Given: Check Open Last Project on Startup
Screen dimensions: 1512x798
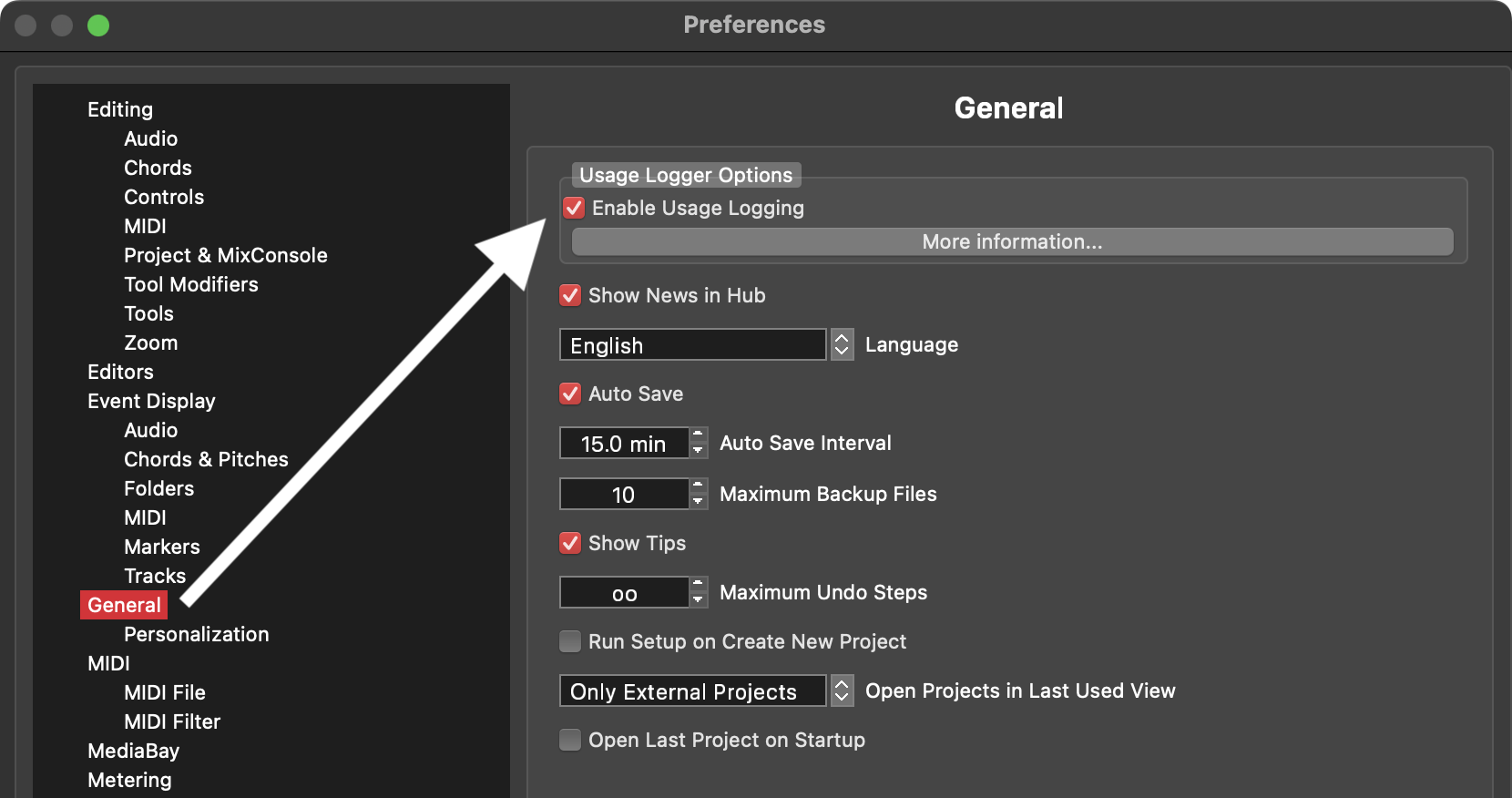Looking at the screenshot, I should [570, 741].
